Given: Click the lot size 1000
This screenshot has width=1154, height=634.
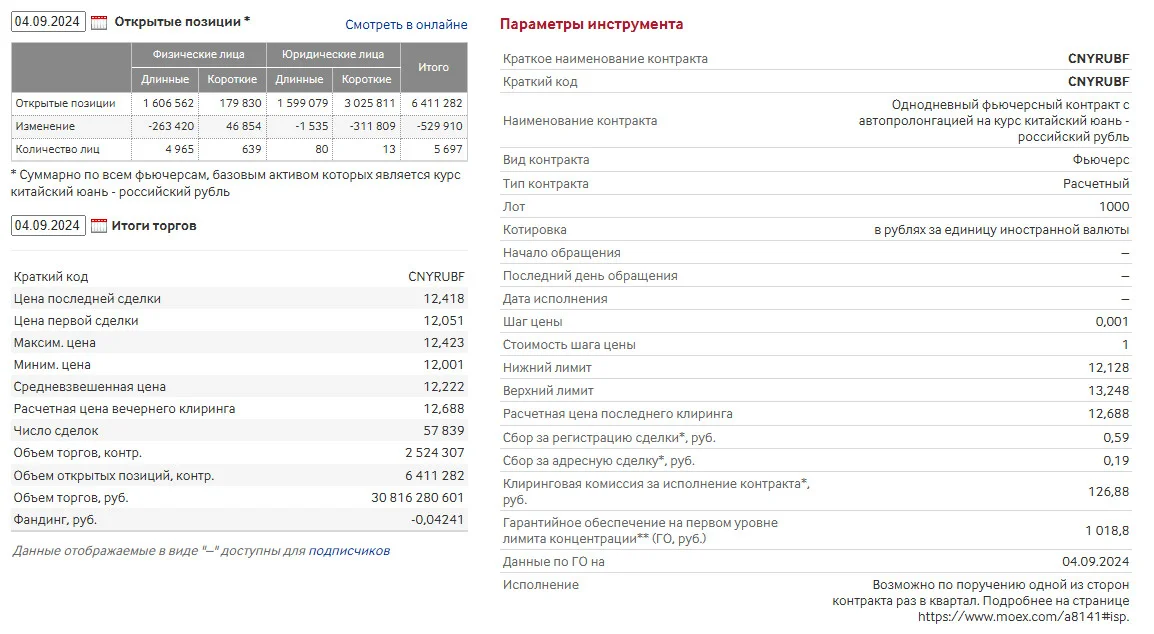Looking at the screenshot, I should pyautogui.click(x=1114, y=207).
